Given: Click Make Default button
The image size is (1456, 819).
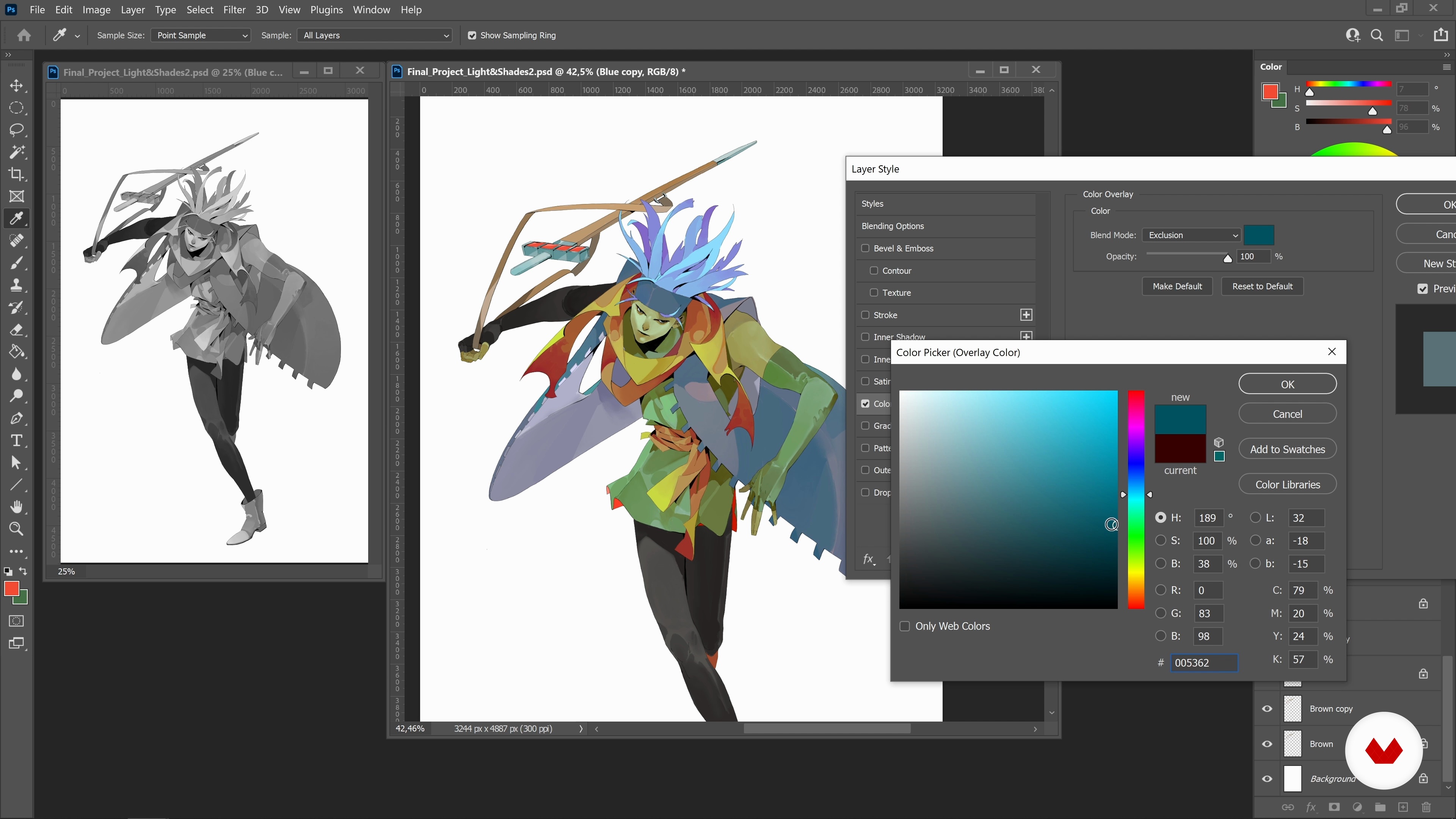Looking at the screenshot, I should (x=1177, y=286).
